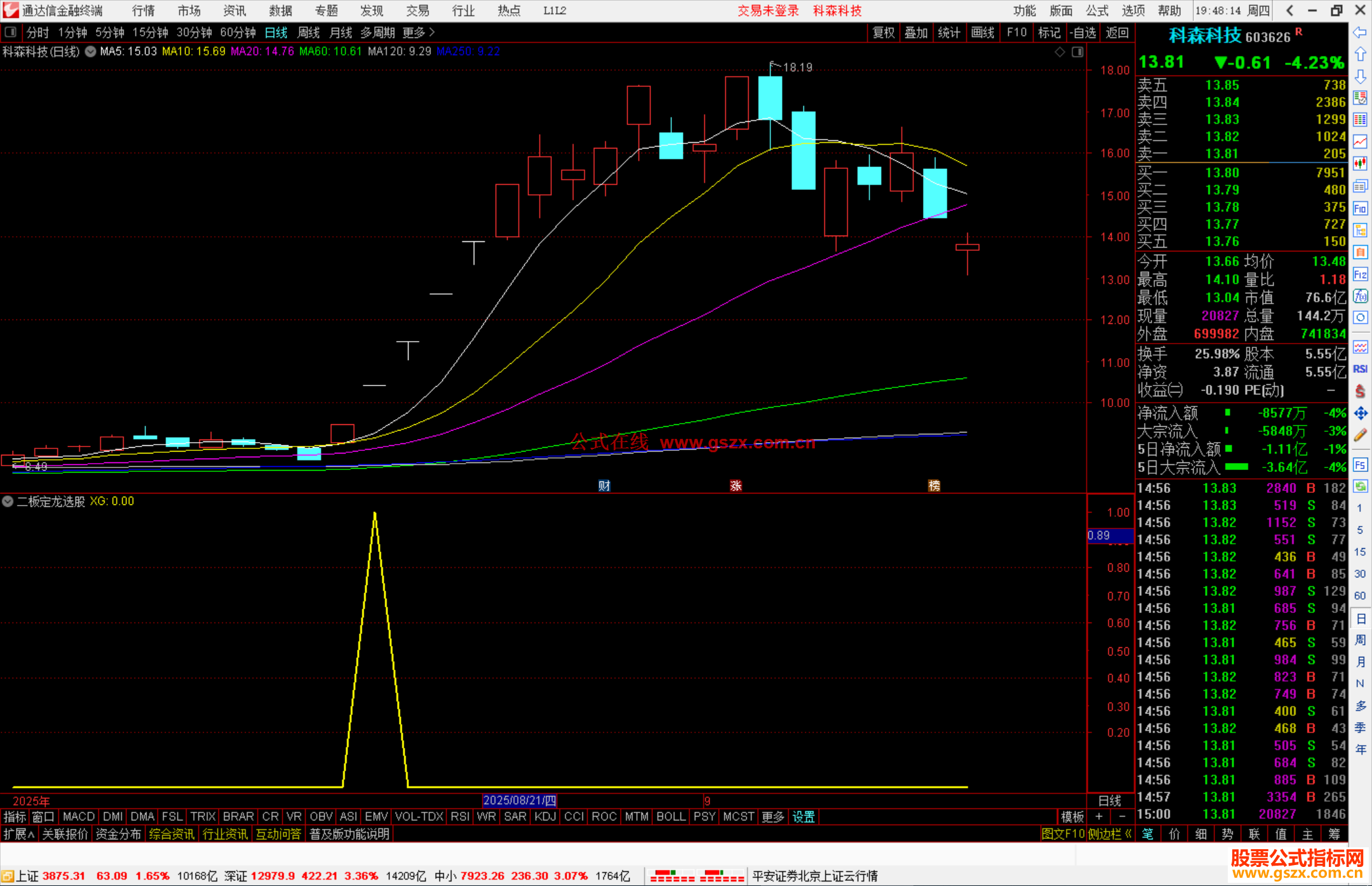Select the pencil drawing tool icon
The image size is (1372, 886).
1360,435
